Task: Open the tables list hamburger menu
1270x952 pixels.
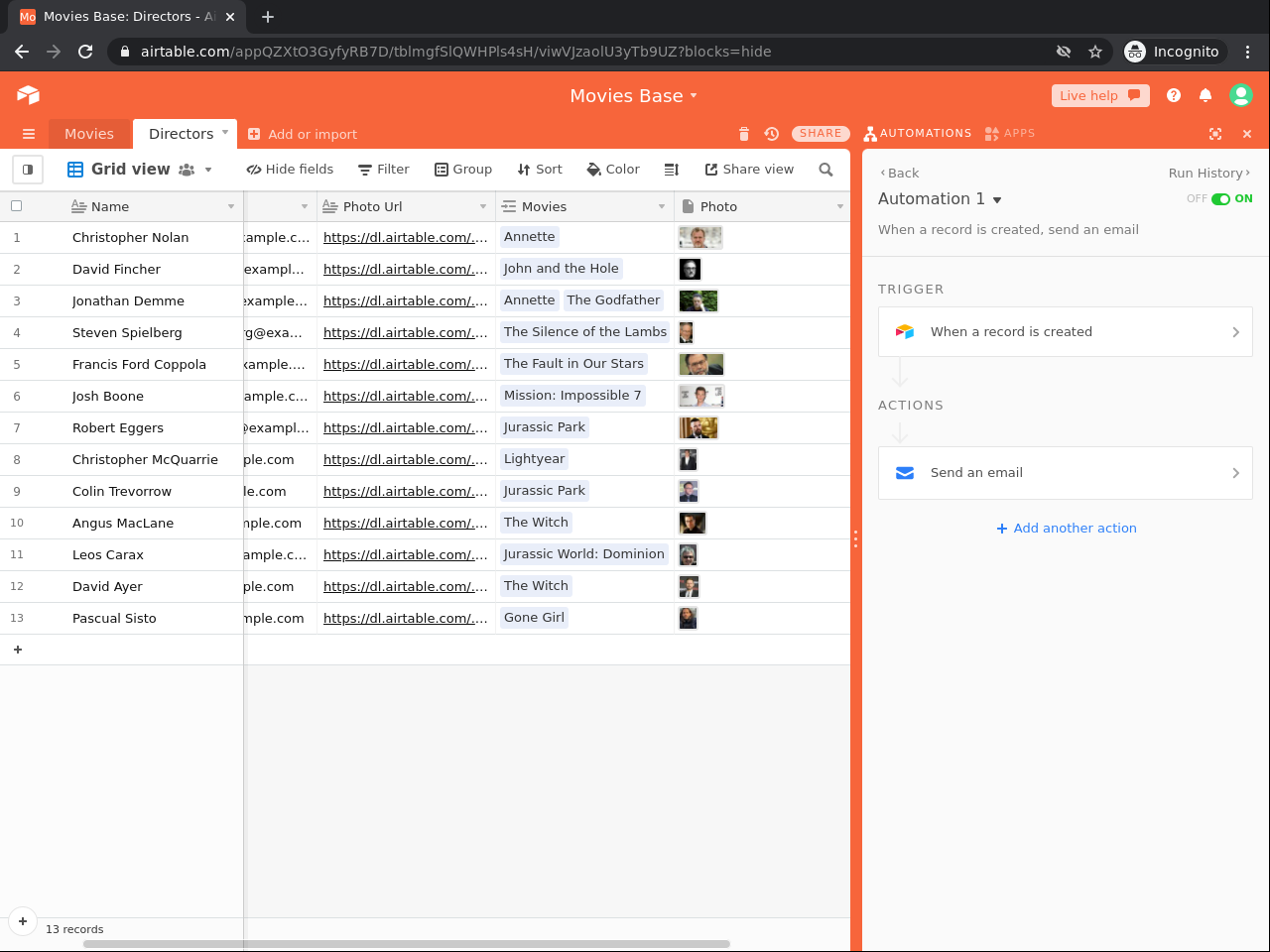Action: pyautogui.click(x=29, y=134)
